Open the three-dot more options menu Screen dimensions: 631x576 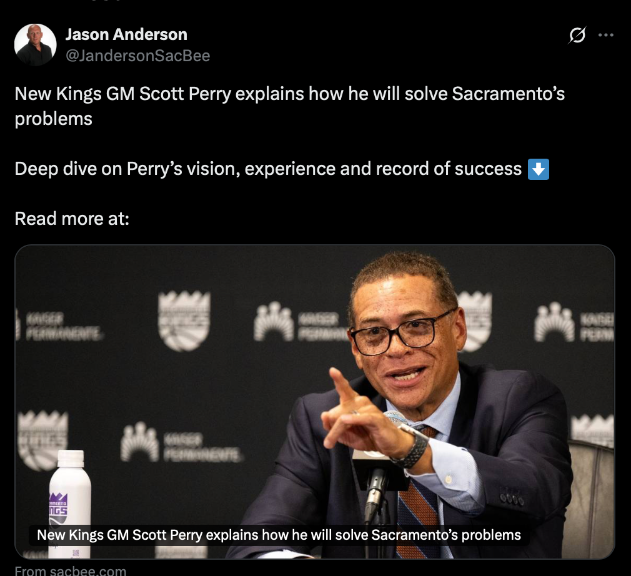pyautogui.click(x=606, y=35)
